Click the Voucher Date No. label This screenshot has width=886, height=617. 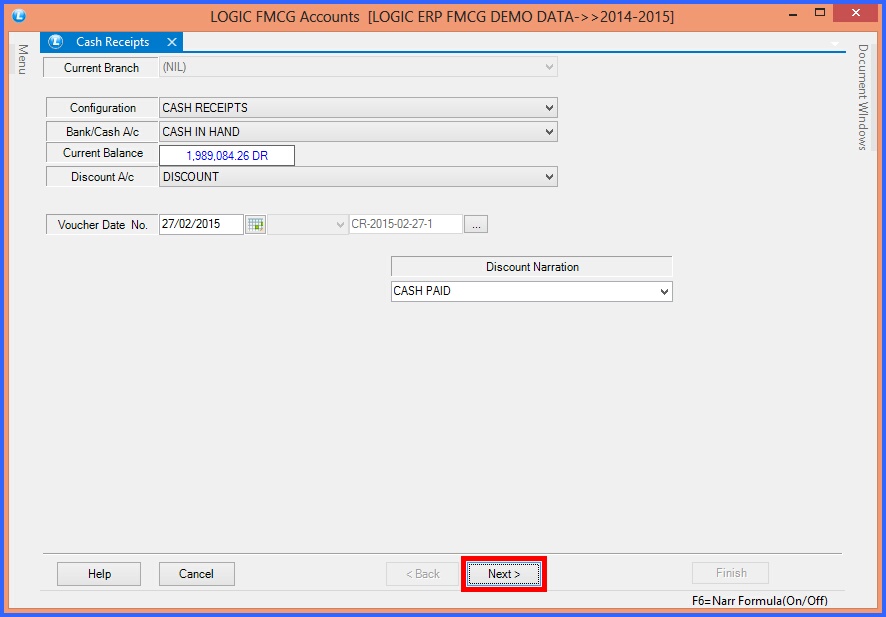pos(102,224)
